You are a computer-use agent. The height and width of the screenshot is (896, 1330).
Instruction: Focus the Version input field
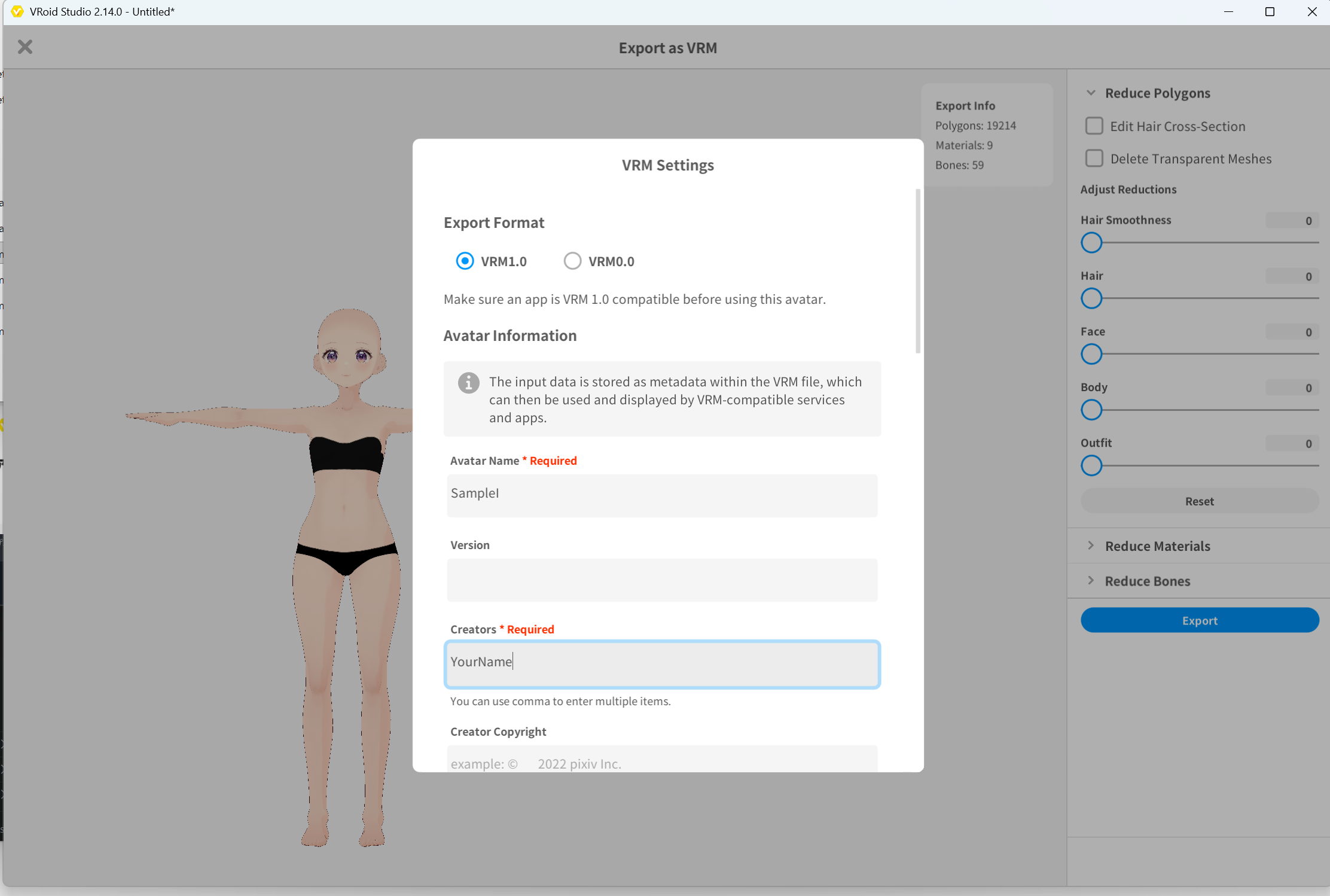point(662,580)
